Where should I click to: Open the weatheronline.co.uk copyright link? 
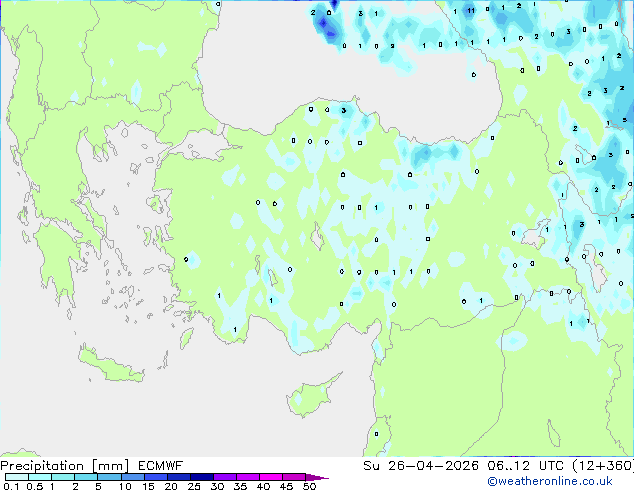pos(549,482)
